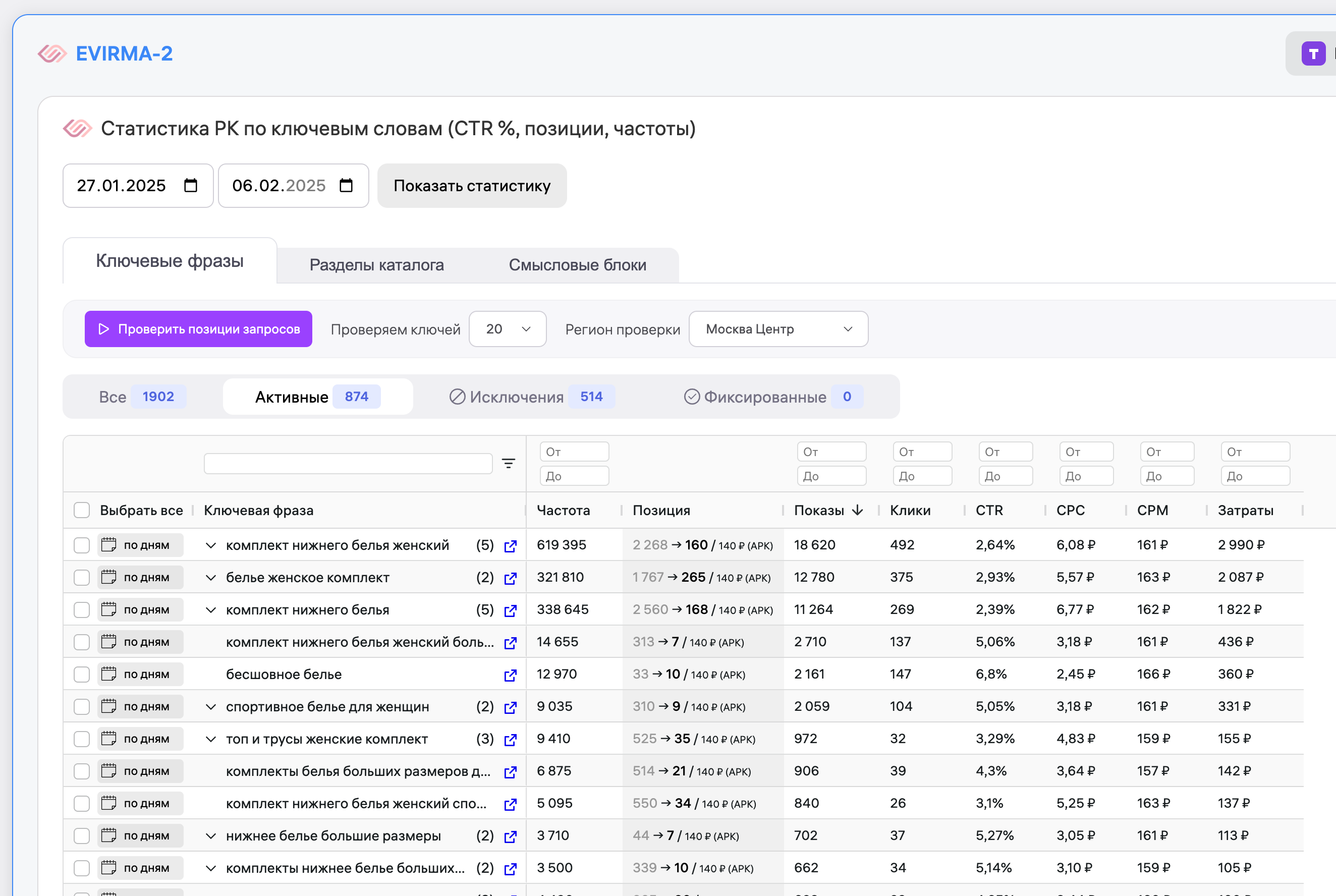Select checkbox for 'бесшовное белье' row
1336x896 pixels.
pos(82,675)
